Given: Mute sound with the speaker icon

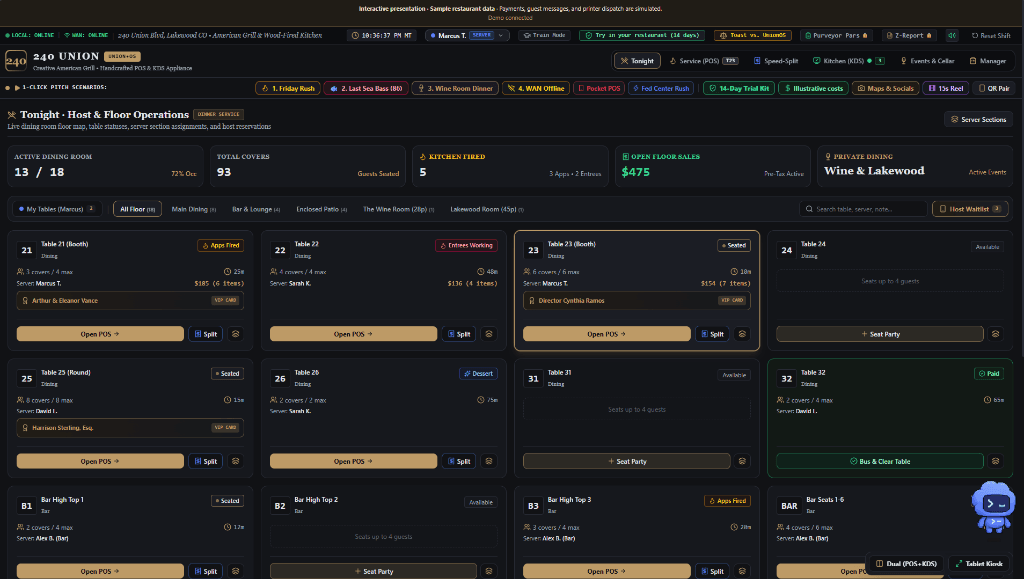Looking at the screenshot, I should pyautogui.click(x=952, y=35).
